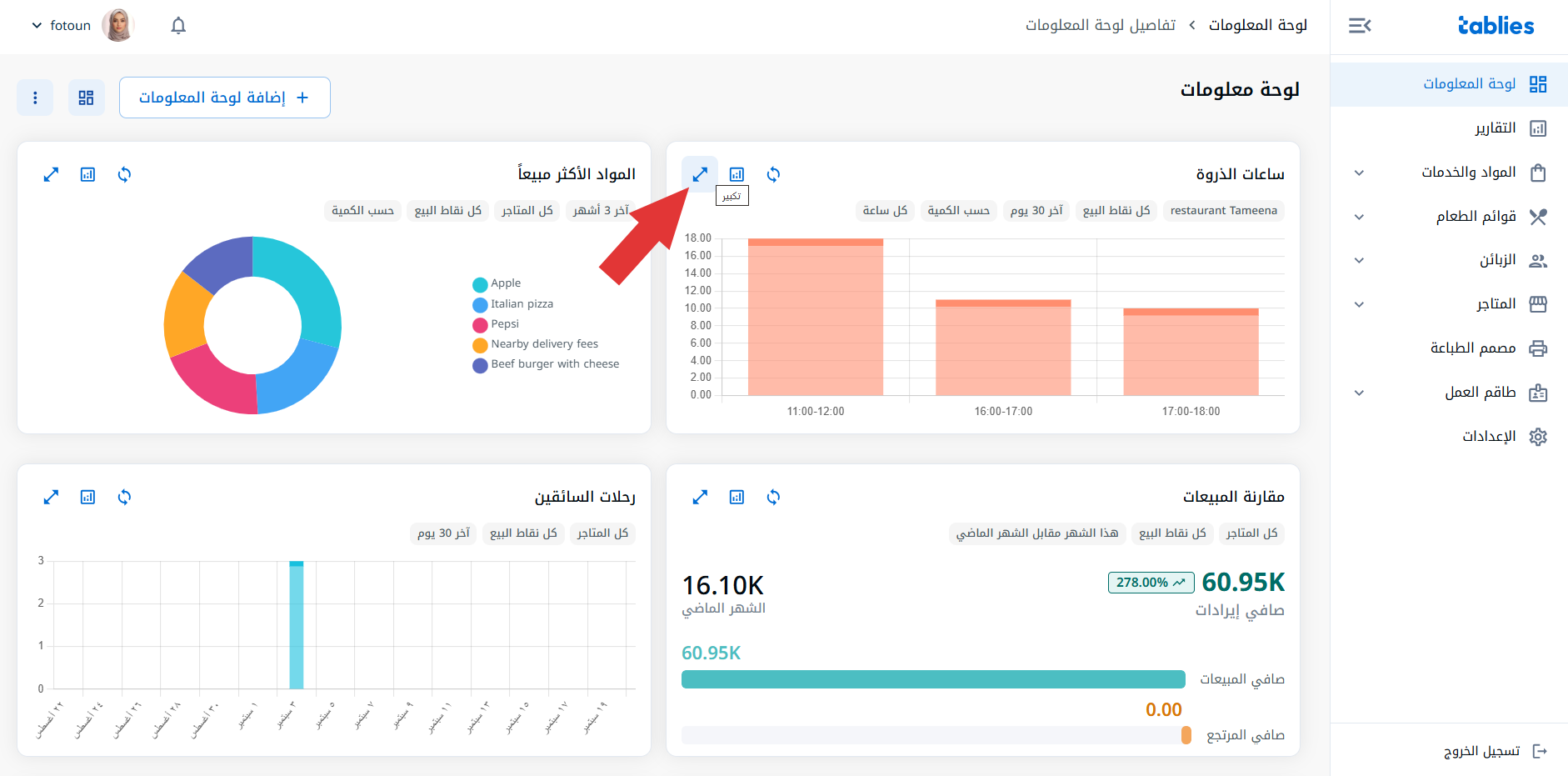Toggle Apple legend item in donut chart
Screen dimensions: 1568x776
pyautogui.click(x=497, y=283)
